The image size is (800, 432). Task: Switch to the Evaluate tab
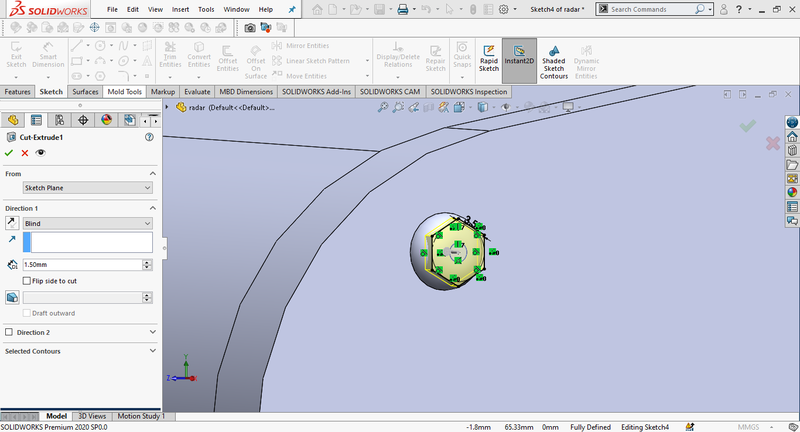pos(196,92)
